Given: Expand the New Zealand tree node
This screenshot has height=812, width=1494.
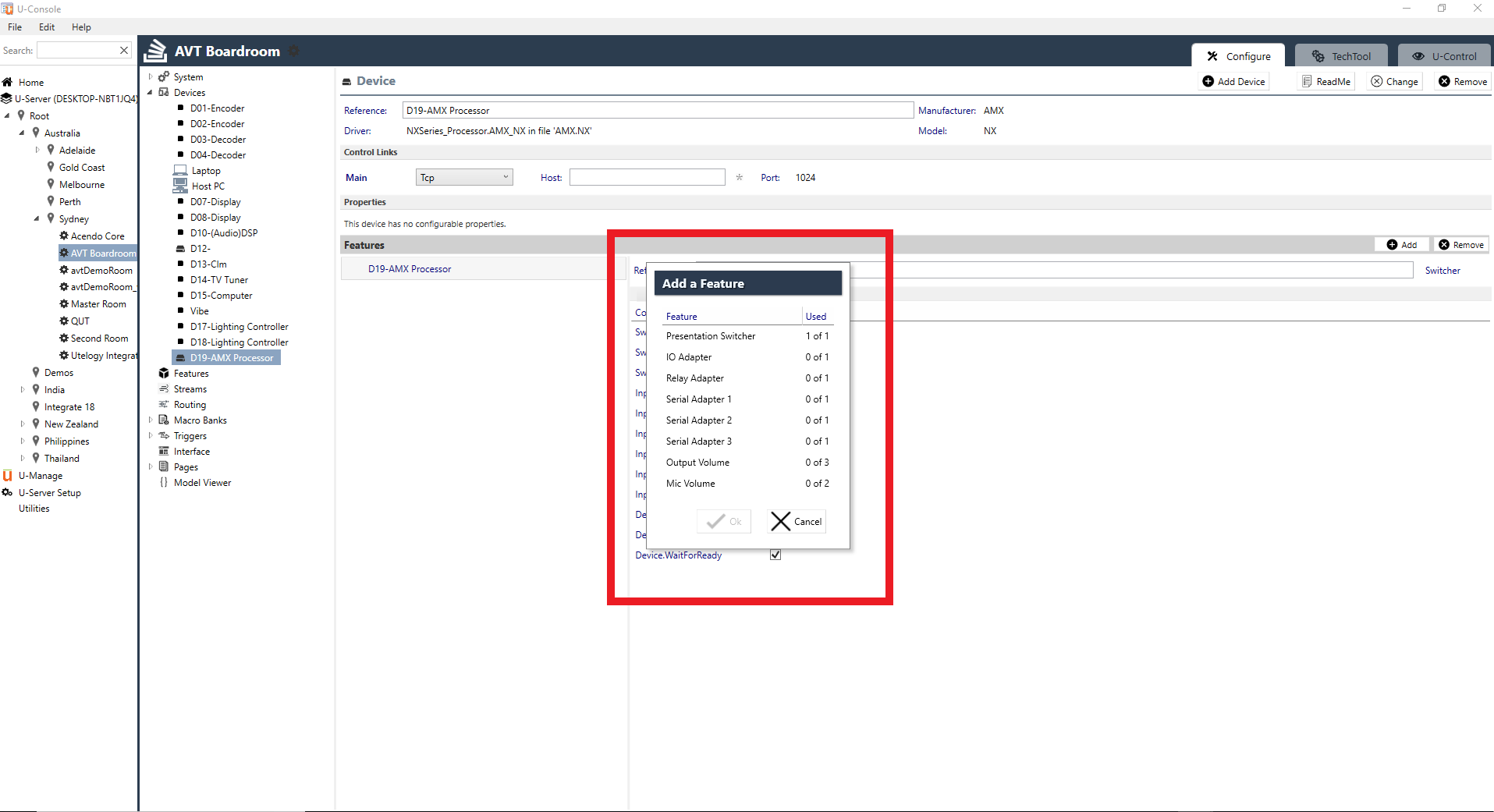Looking at the screenshot, I should [x=22, y=424].
